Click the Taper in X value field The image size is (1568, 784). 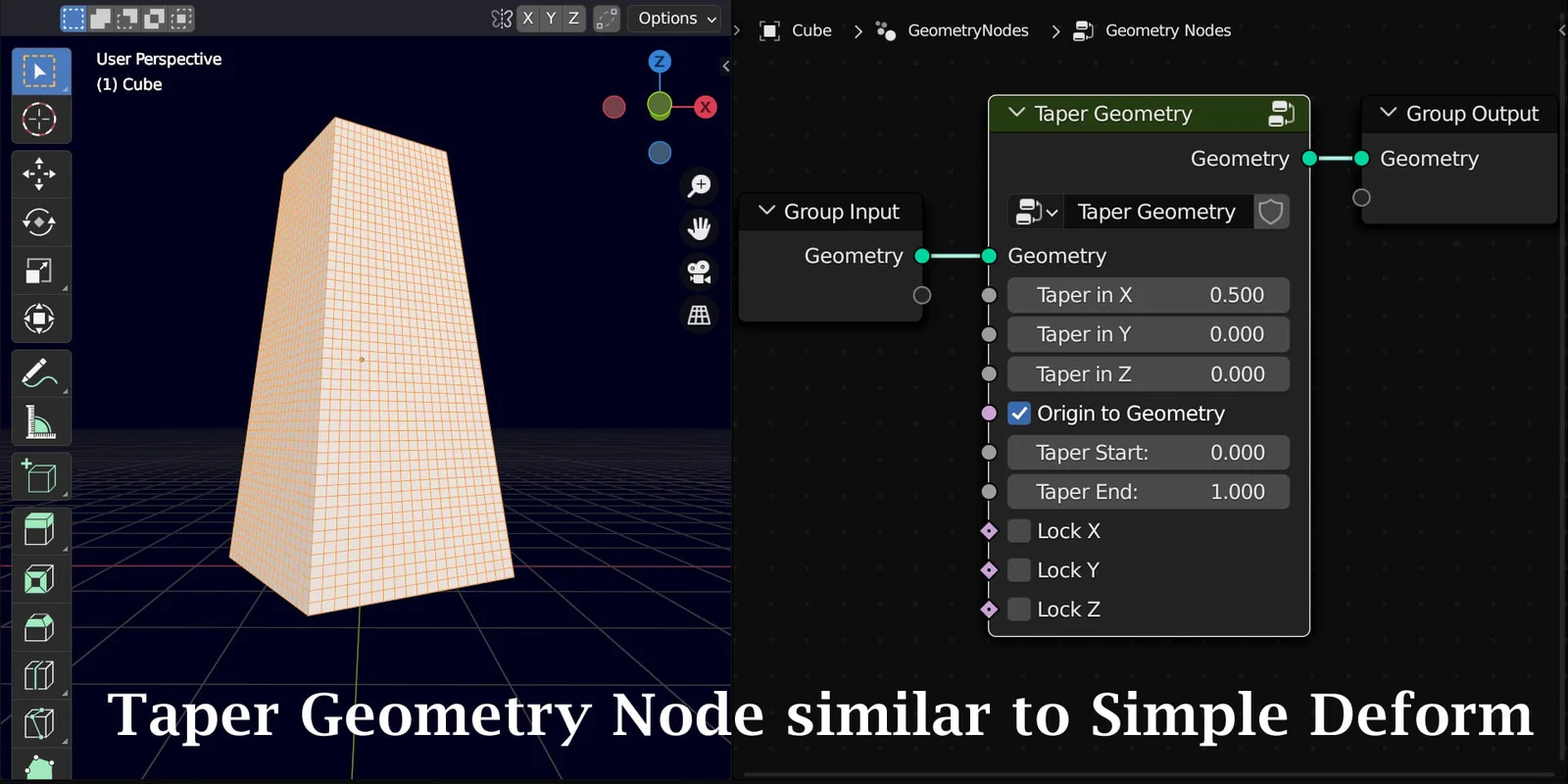pos(1148,295)
